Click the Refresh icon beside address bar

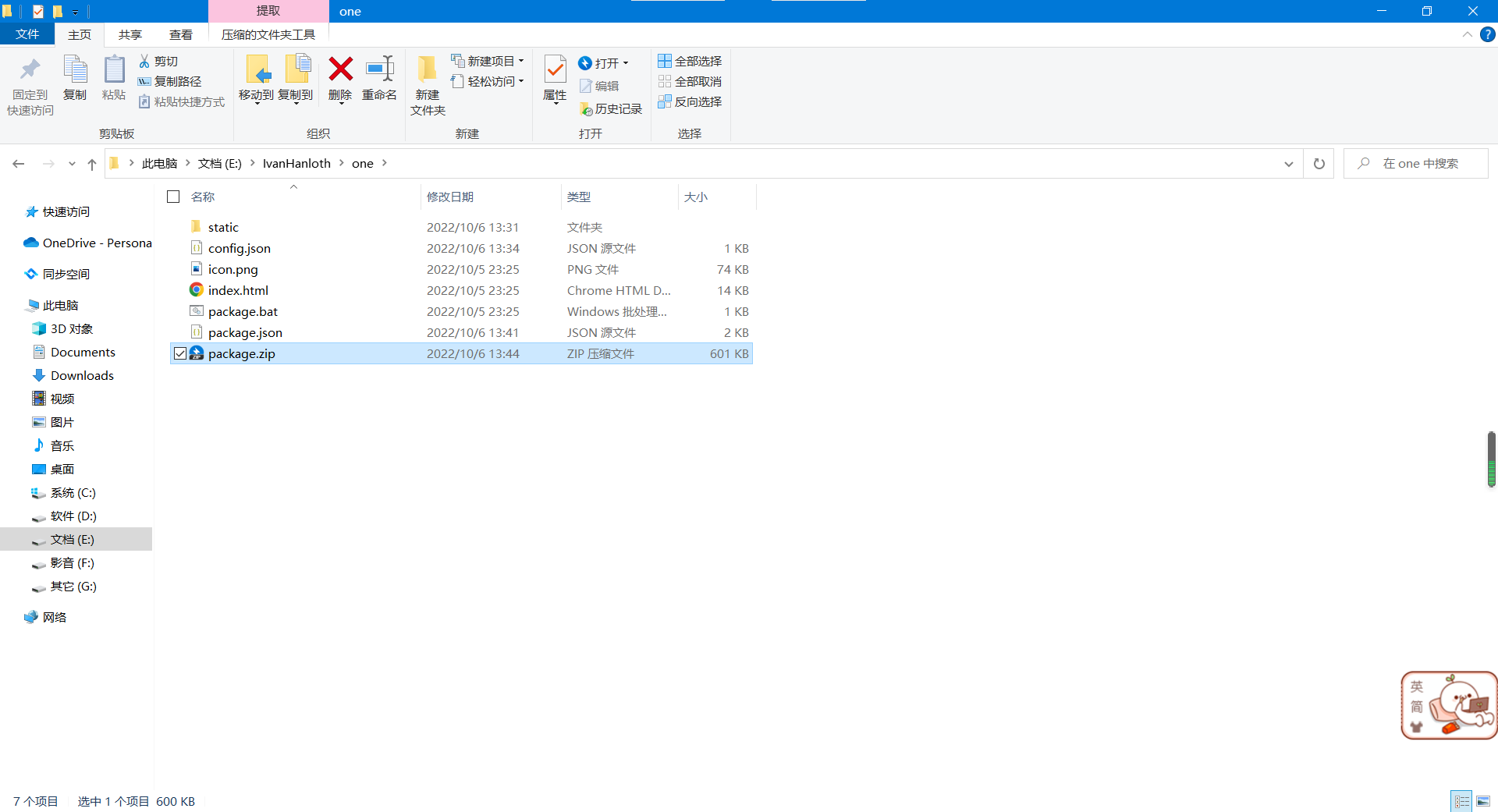pos(1319,164)
